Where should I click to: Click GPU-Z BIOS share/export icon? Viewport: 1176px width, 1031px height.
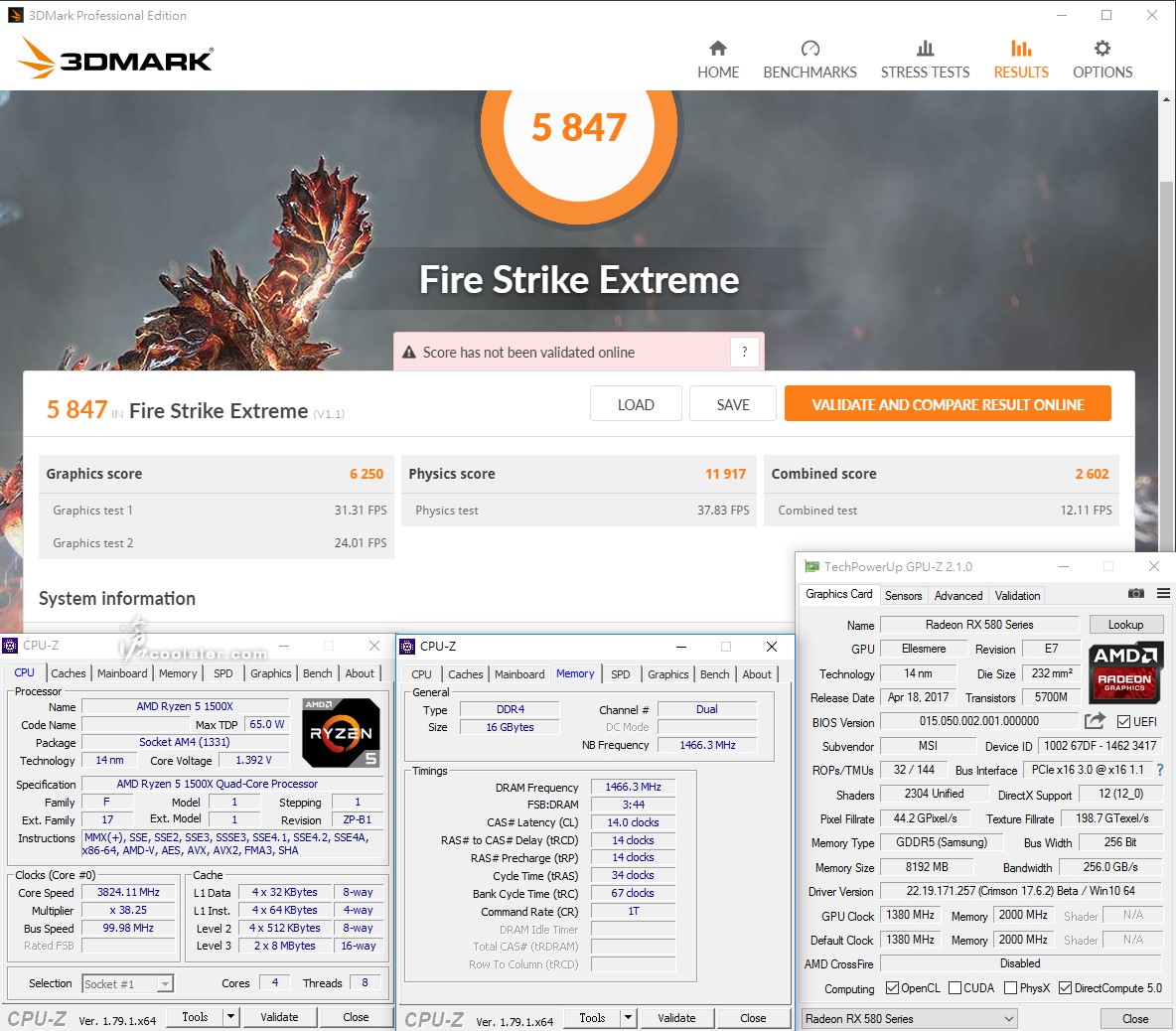1095,720
